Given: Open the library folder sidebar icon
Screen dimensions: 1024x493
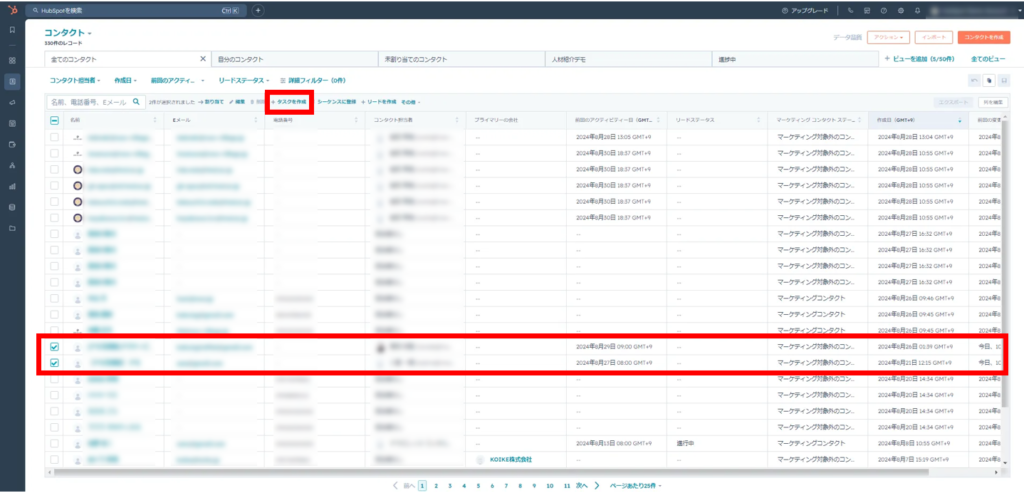Looking at the screenshot, I should (12, 228).
